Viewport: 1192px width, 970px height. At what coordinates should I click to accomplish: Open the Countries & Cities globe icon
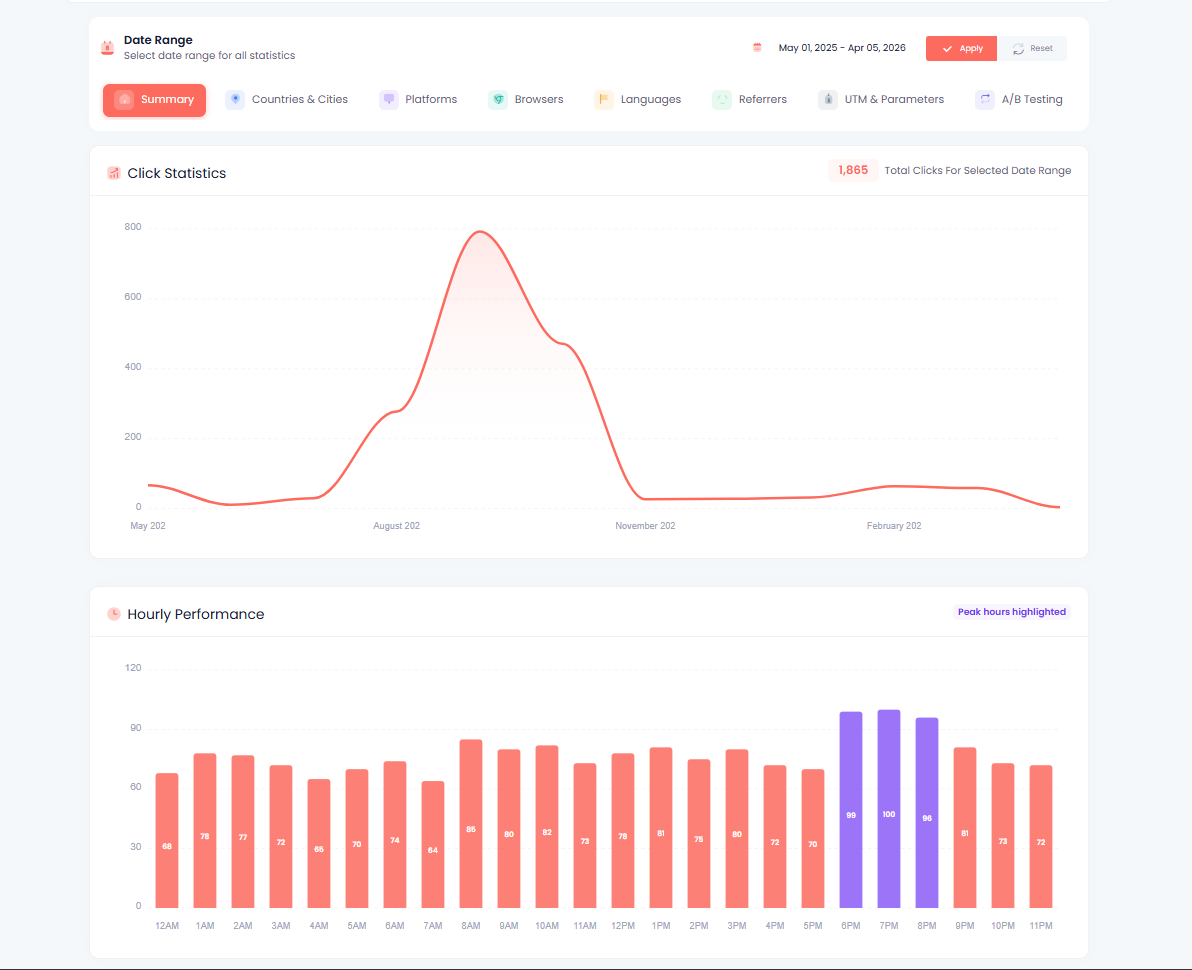click(x=235, y=99)
